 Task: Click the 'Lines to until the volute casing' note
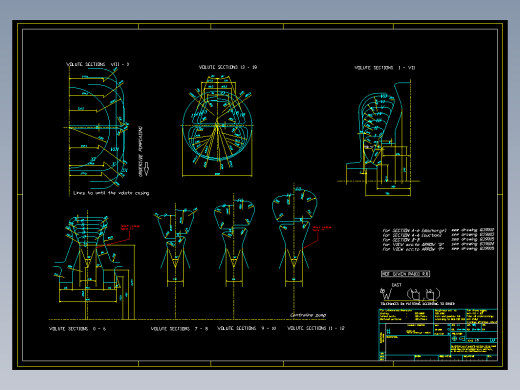coord(111,193)
